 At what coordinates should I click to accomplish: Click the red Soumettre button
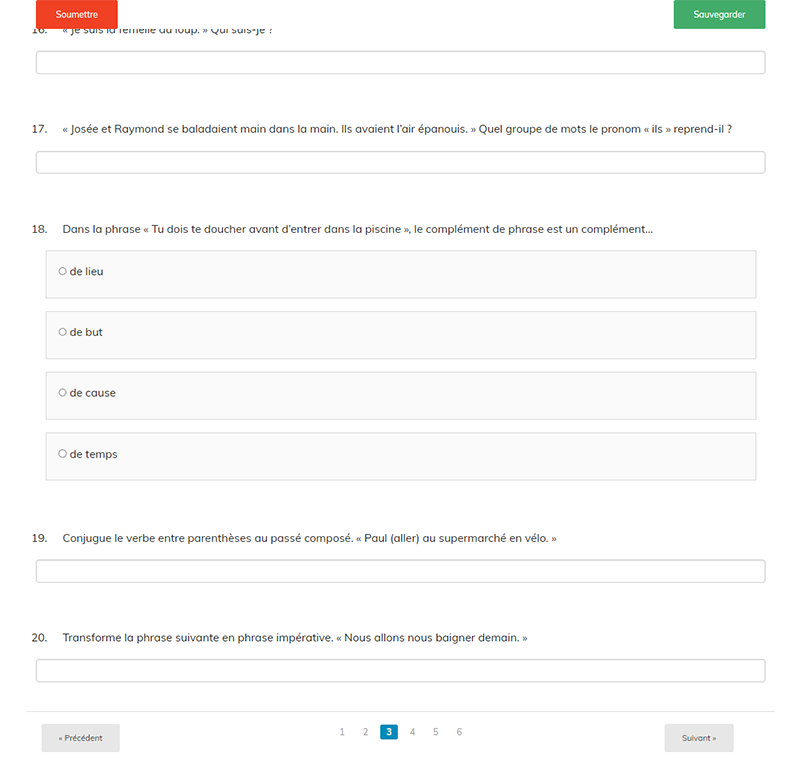click(x=77, y=15)
